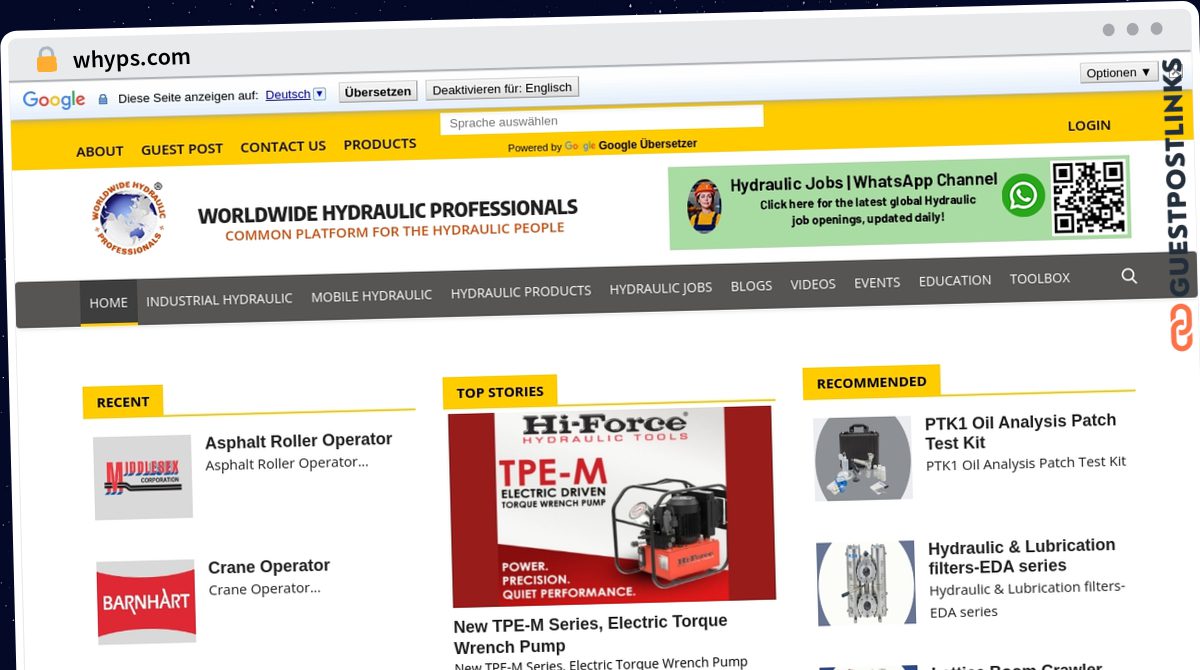Viewport: 1200px width, 670px height.
Task: Open the MOBILE HYDRAULIC menu
Action: point(371,296)
